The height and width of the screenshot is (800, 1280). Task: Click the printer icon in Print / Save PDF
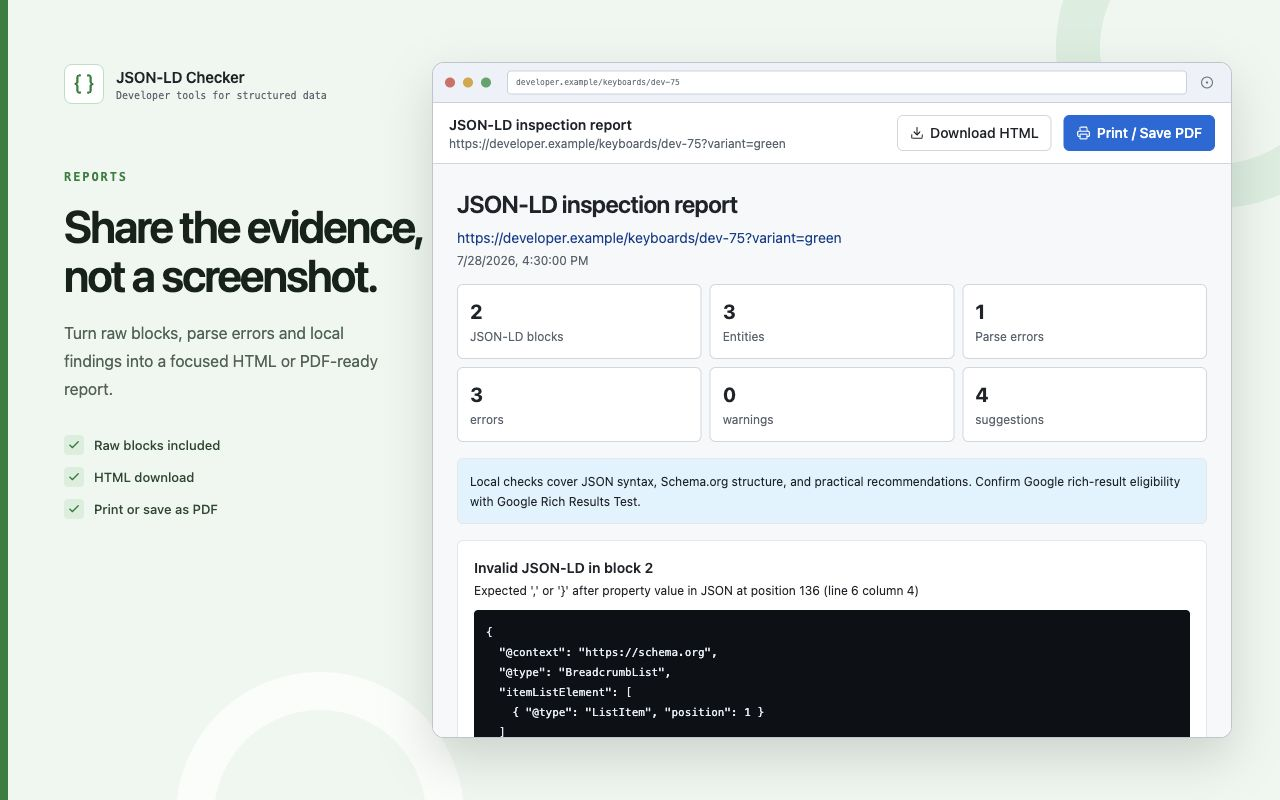tap(1083, 133)
